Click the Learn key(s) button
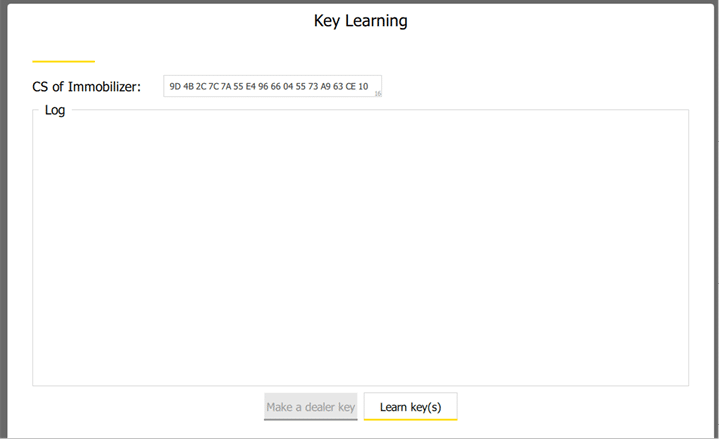The width and height of the screenshot is (719, 439). point(410,407)
